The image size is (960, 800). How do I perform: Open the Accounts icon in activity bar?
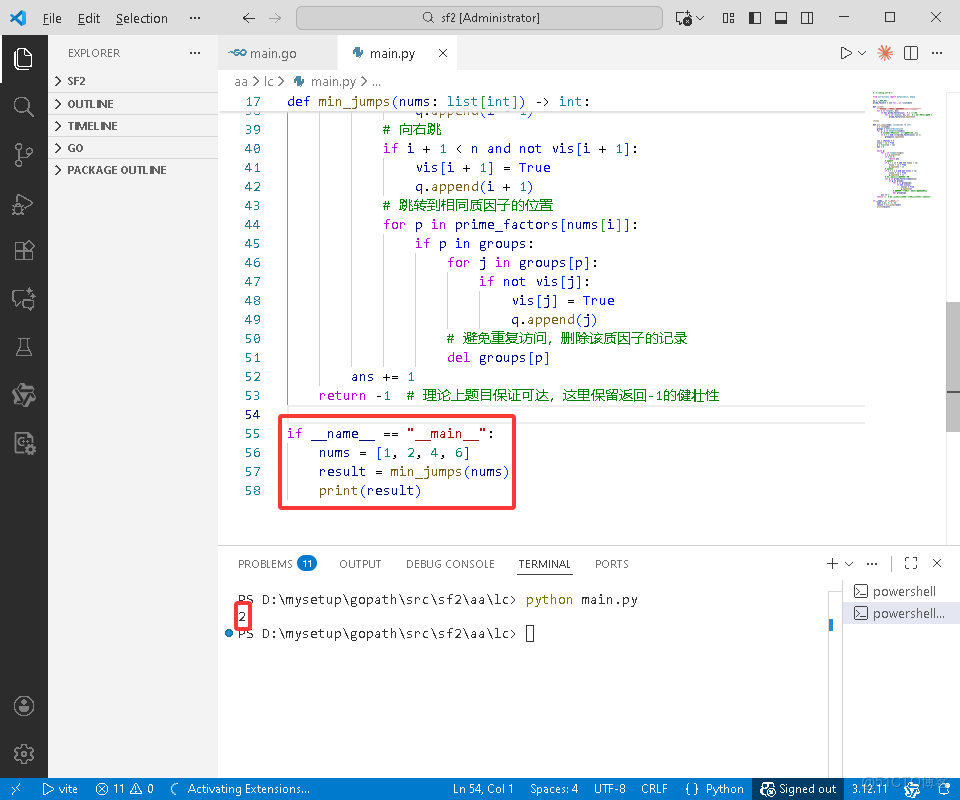[23, 706]
